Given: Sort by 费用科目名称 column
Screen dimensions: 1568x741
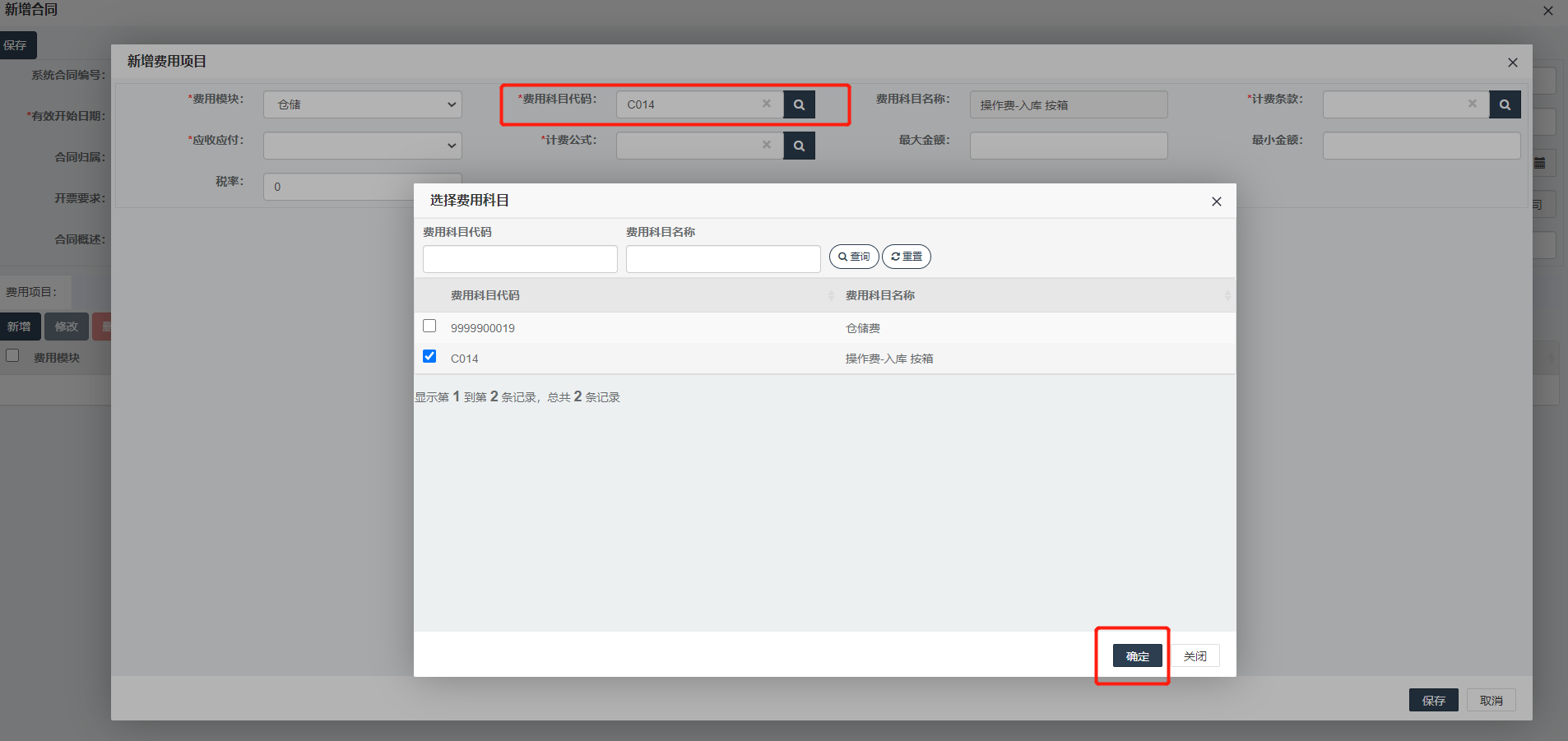Looking at the screenshot, I should pos(1227,295).
